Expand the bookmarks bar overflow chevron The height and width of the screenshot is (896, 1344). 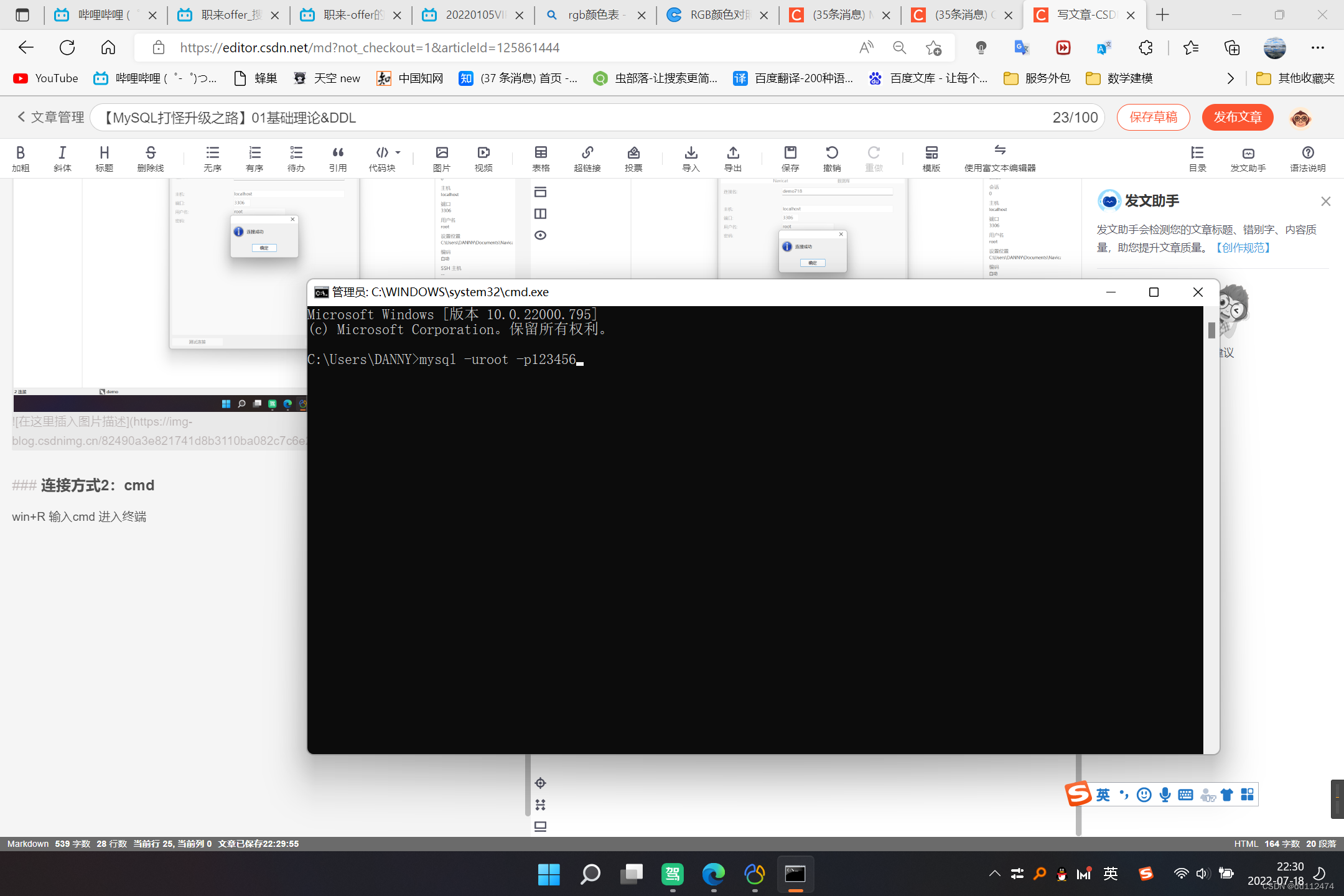click(1230, 78)
